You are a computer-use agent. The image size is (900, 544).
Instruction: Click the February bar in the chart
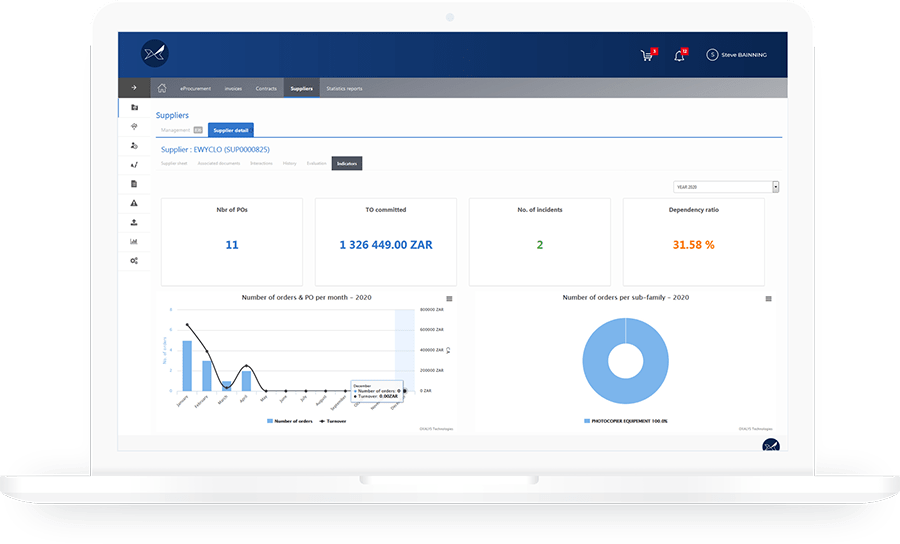tap(207, 376)
